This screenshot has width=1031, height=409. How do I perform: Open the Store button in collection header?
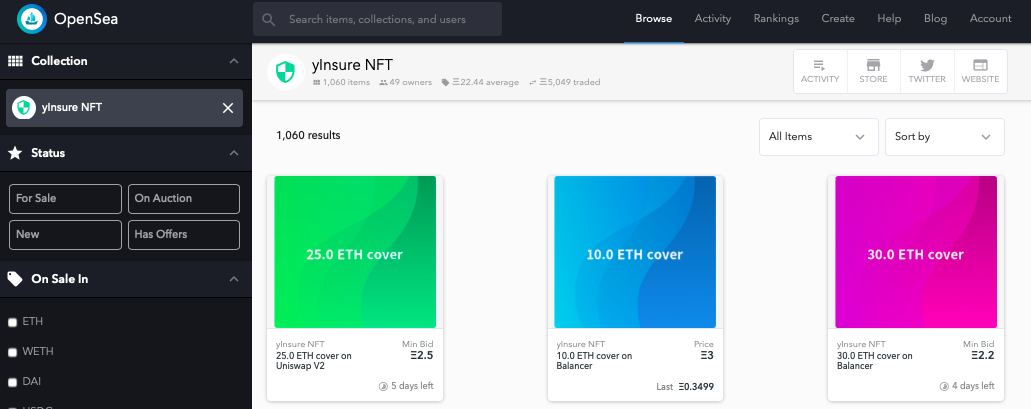pyautogui.click(x=873, y=72)
